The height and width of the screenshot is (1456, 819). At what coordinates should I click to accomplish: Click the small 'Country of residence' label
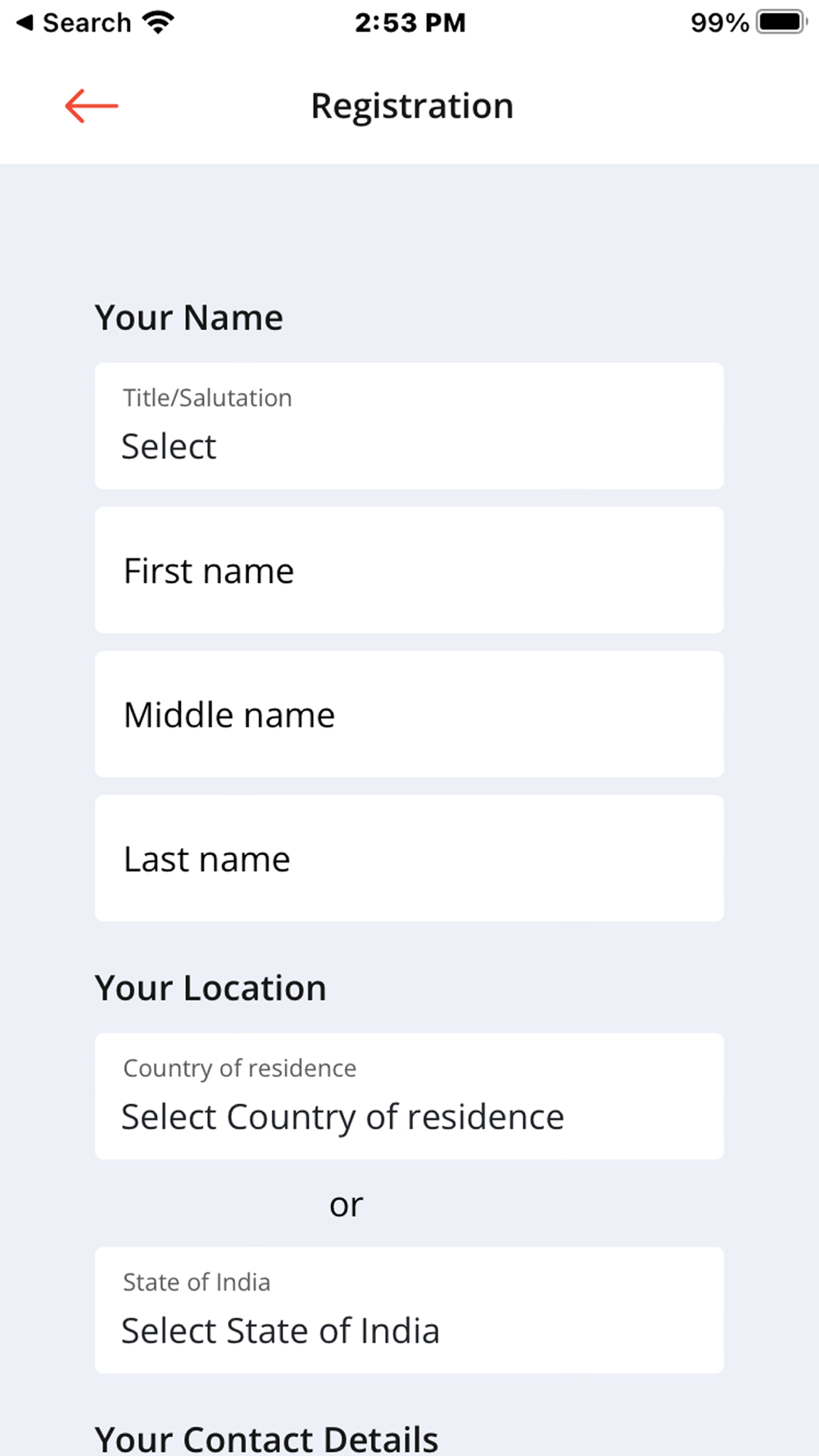click(x=239, y=1068)
